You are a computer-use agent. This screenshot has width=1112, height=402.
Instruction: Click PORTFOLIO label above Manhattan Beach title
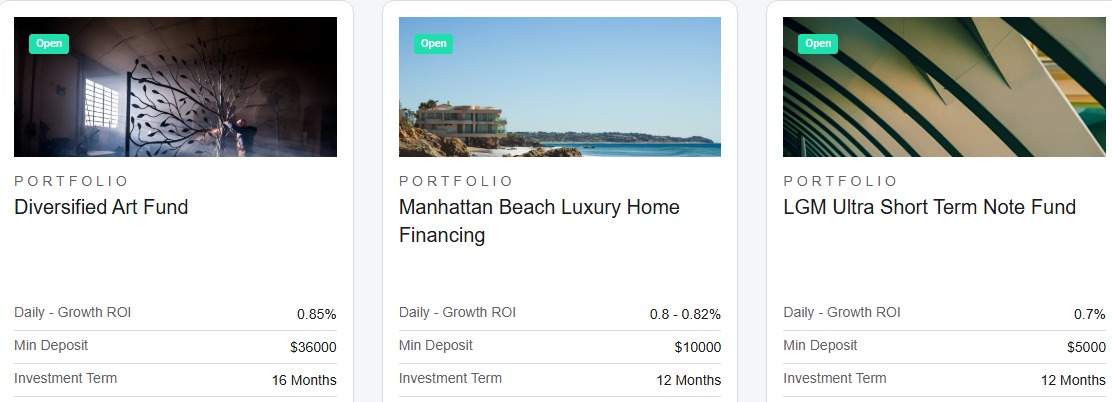[x=456, y=181]
